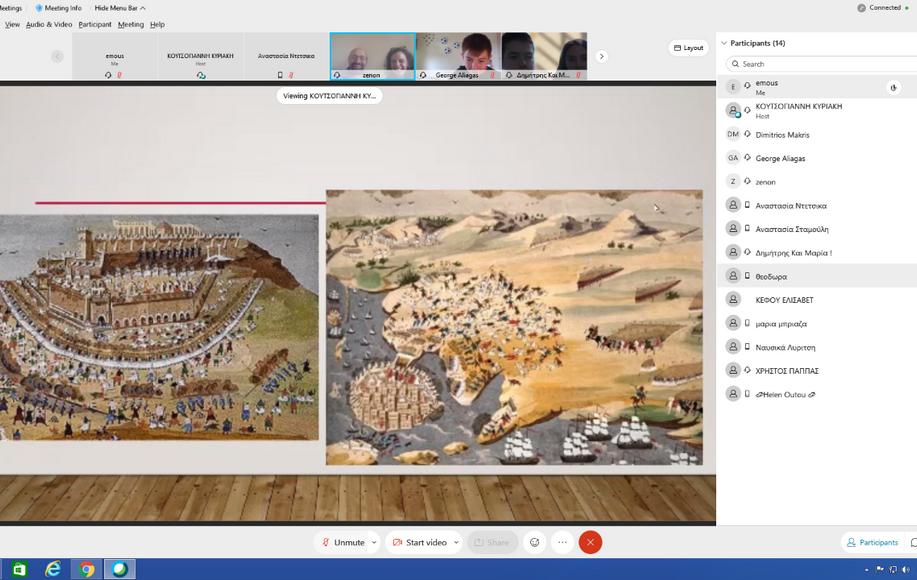This screenshot has width=917, height=580.
Task: Open the emoji reactions
Action: [535, 543]
